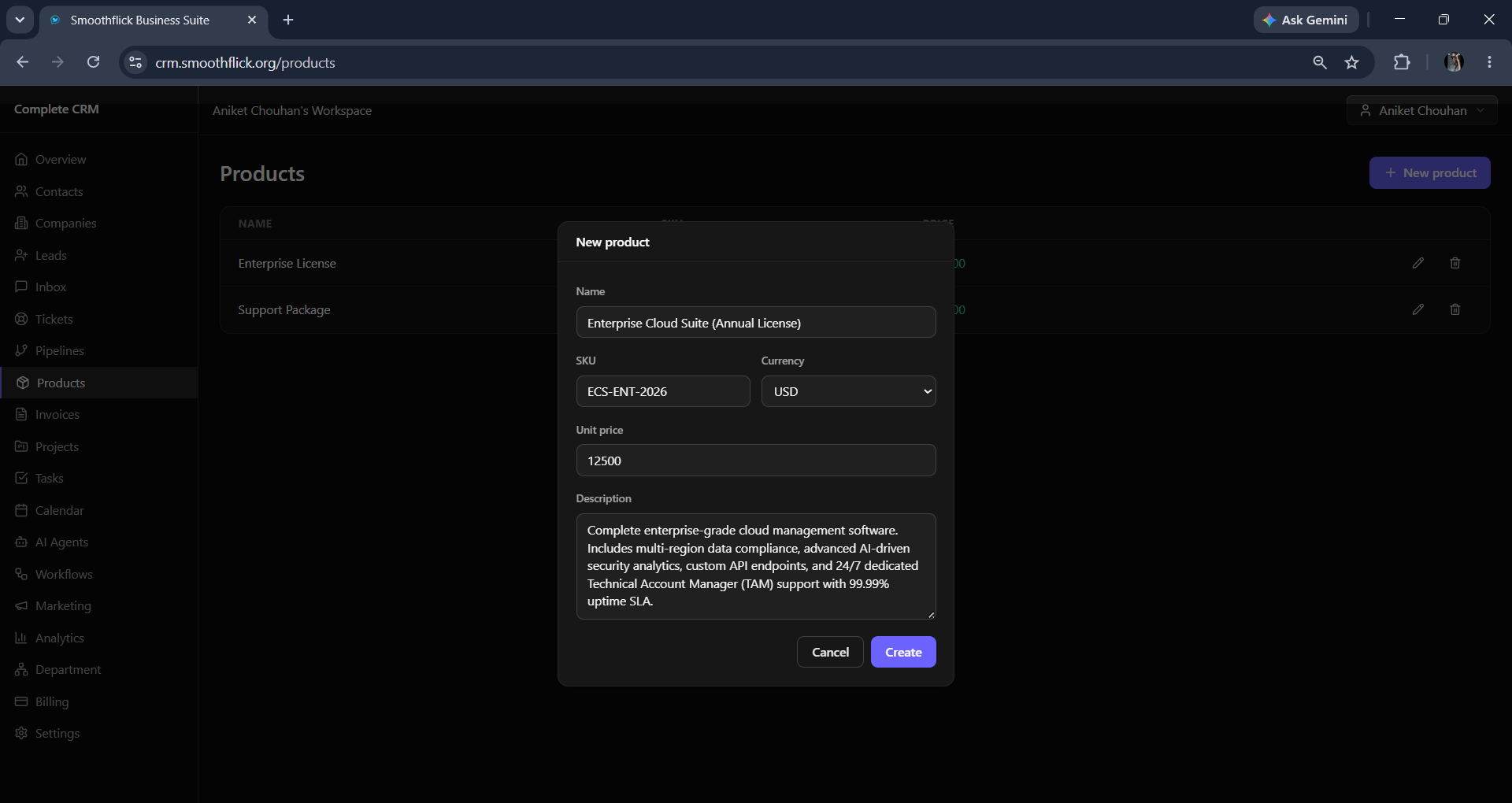Viewport: 1512px width, 803px height.
Task: Open the browser extensions menu
Action: coord(1402,62)
